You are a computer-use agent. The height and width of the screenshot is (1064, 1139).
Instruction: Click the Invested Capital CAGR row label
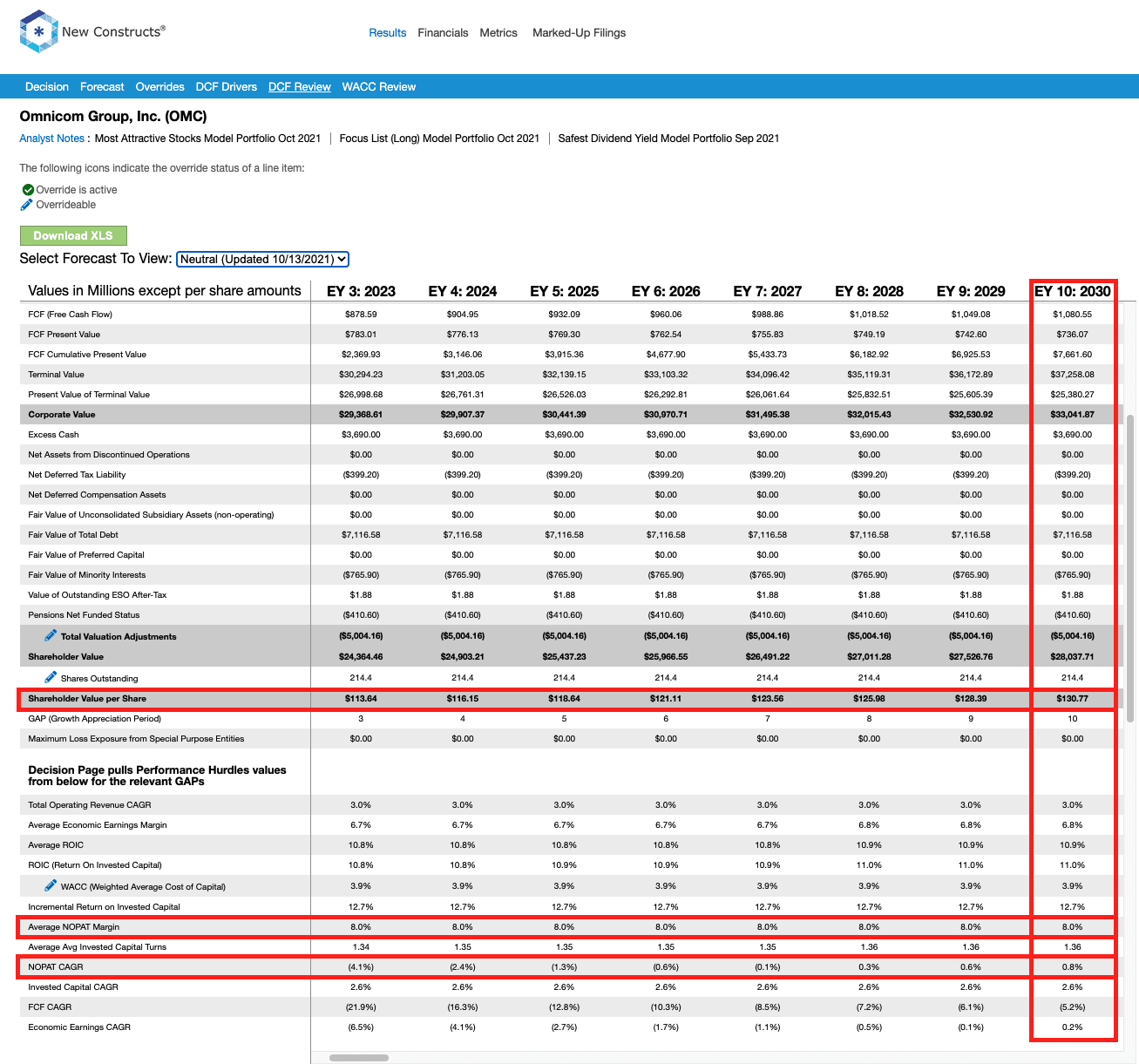(73, 987)
